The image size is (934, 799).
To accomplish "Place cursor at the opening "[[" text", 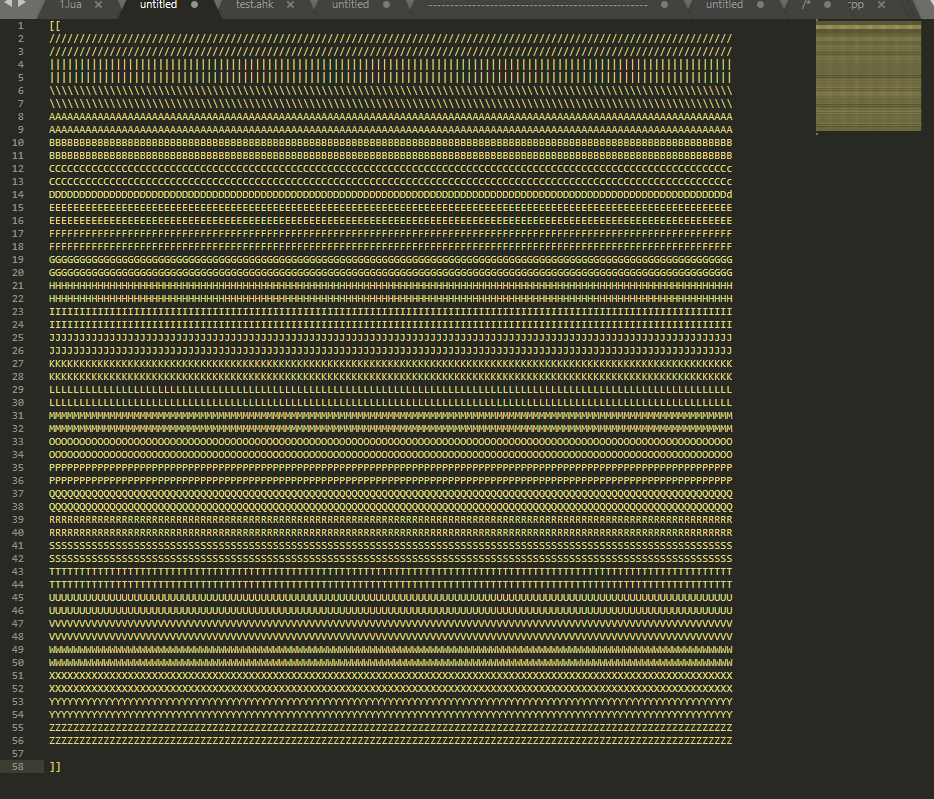I will pyautogui.click(x=55, y=26).
